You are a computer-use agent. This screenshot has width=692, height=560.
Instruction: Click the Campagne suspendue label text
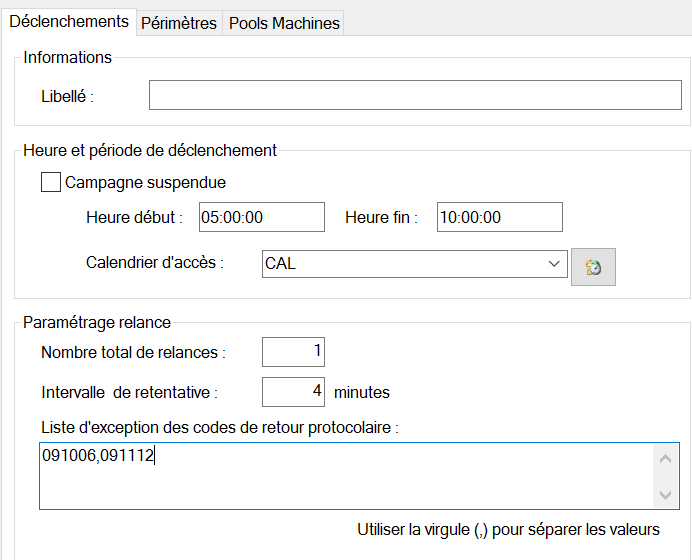145,183
